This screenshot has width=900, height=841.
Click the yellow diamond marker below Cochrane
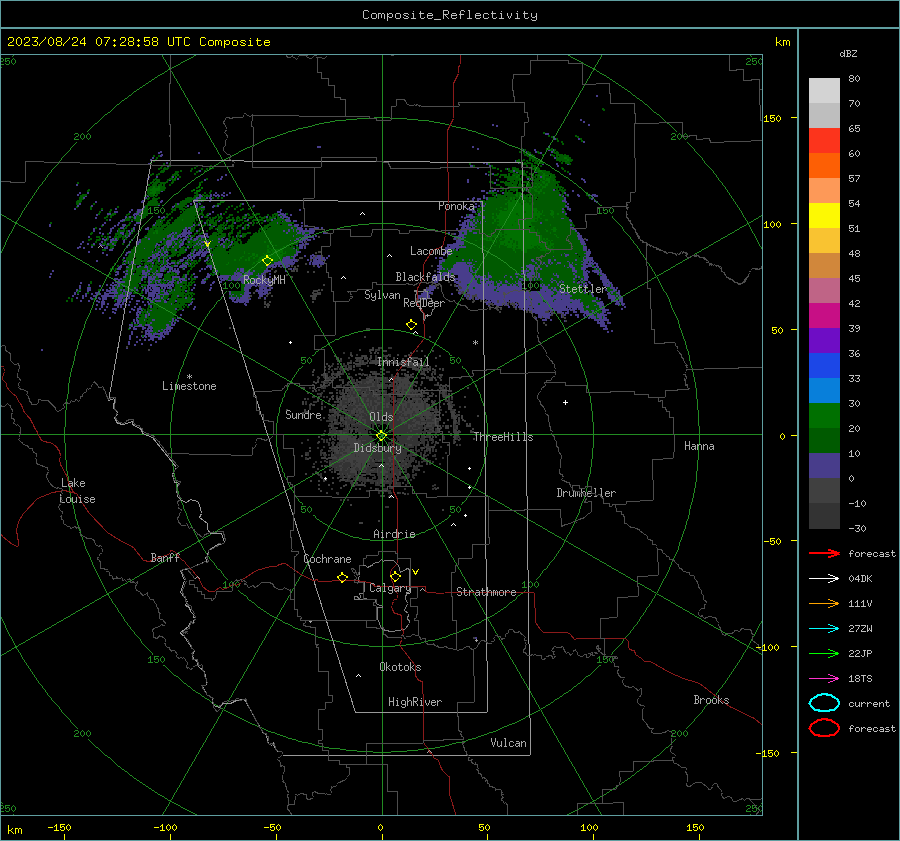[x=342, y=578]
